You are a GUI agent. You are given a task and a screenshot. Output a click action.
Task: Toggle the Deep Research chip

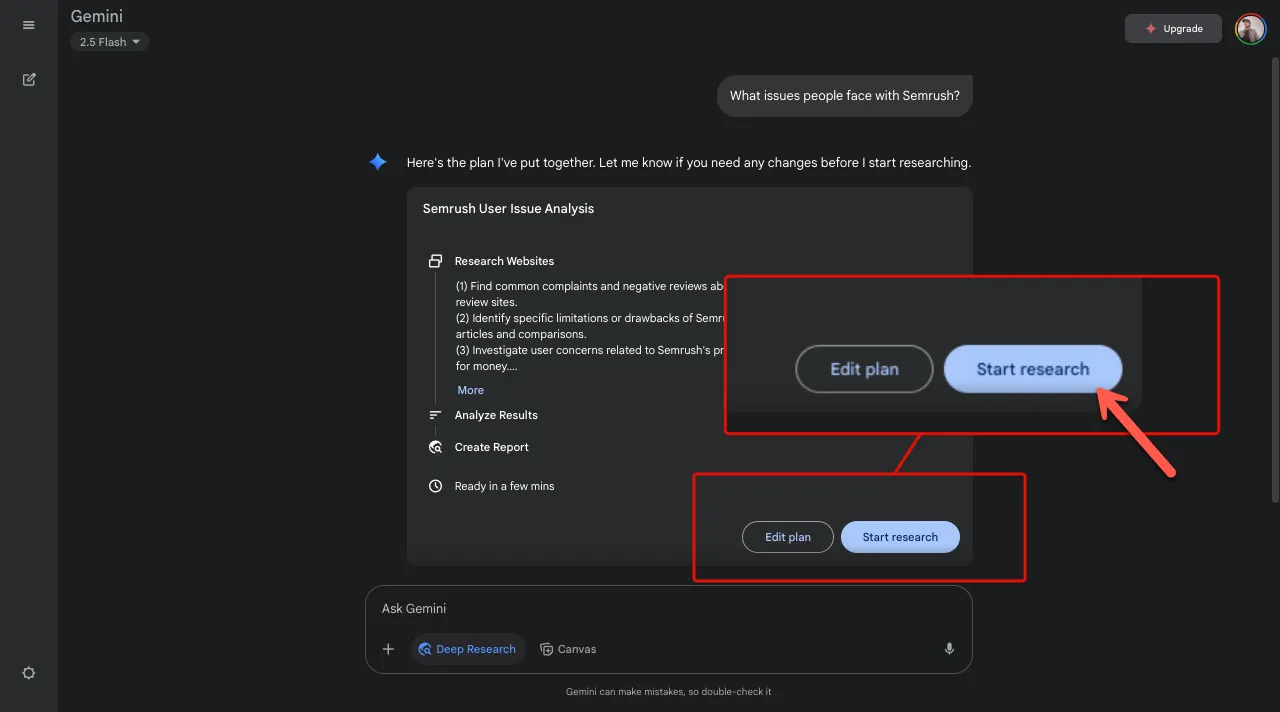468,649
